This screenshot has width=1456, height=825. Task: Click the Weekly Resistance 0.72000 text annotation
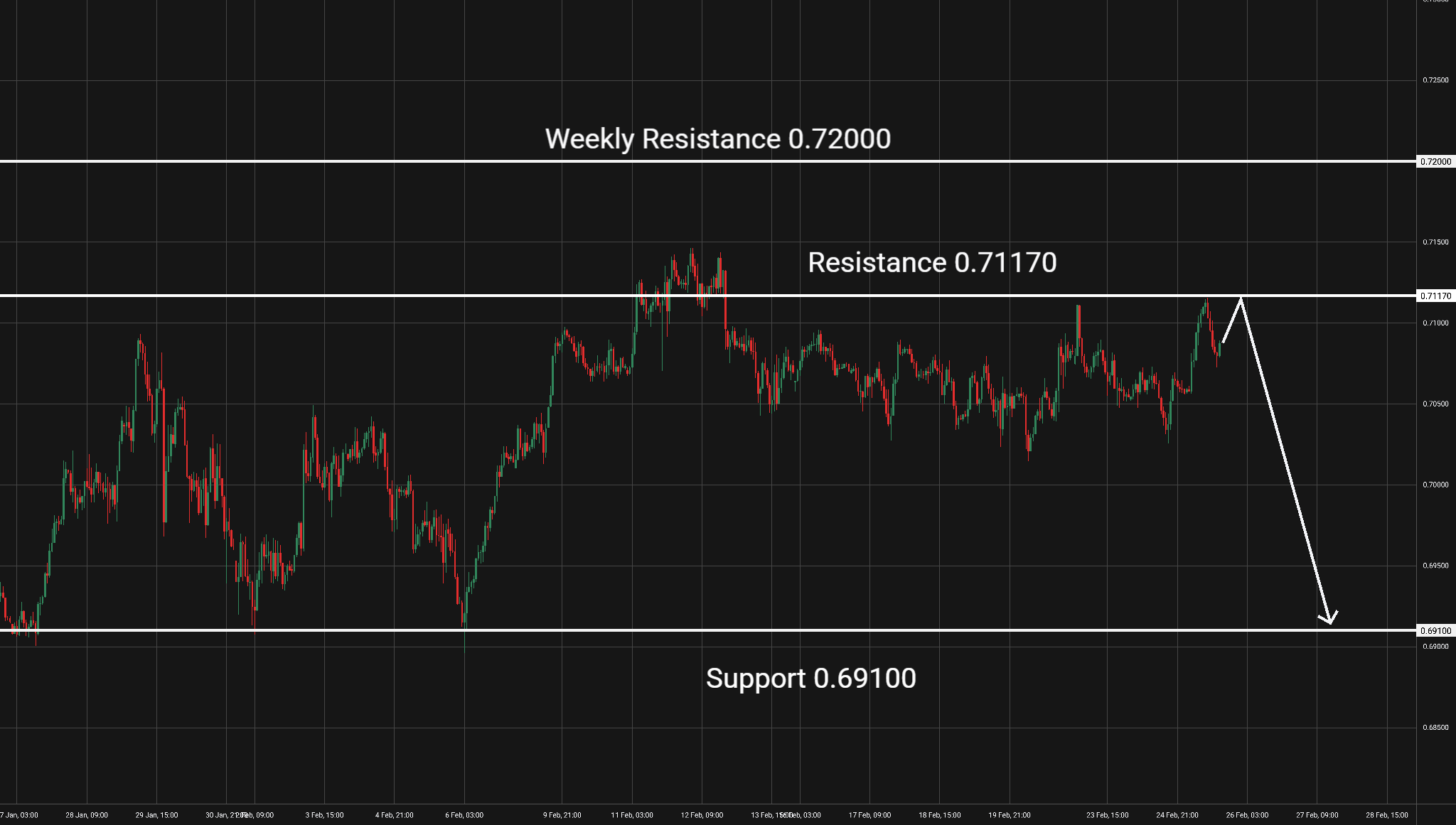pos(717,139)
